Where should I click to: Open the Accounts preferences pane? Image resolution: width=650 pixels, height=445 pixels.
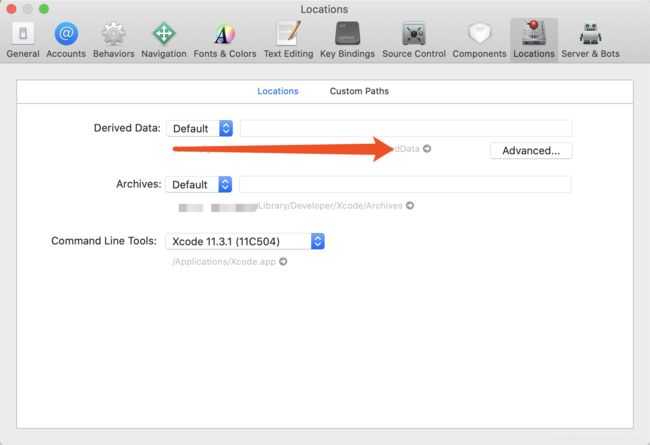(66, 40)
